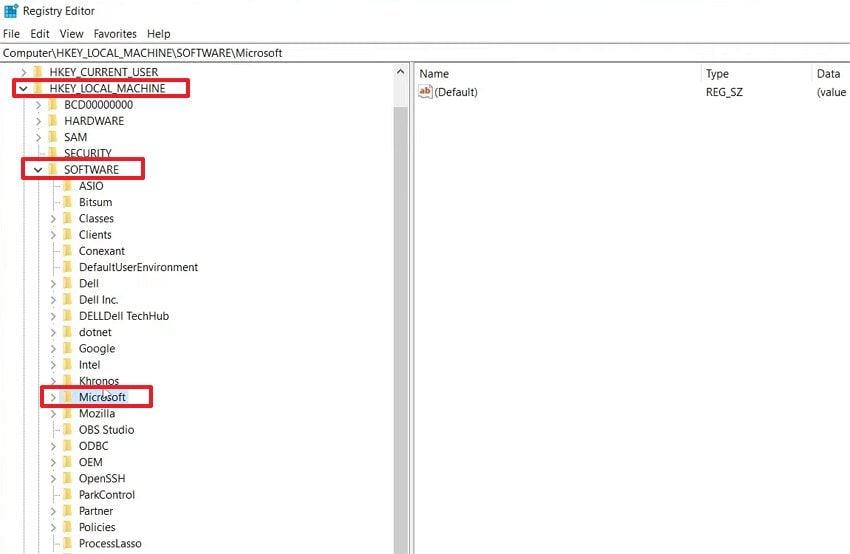Click the Conexant folder icon
Screen dimensions: 850x554
(x=67, y=251)
